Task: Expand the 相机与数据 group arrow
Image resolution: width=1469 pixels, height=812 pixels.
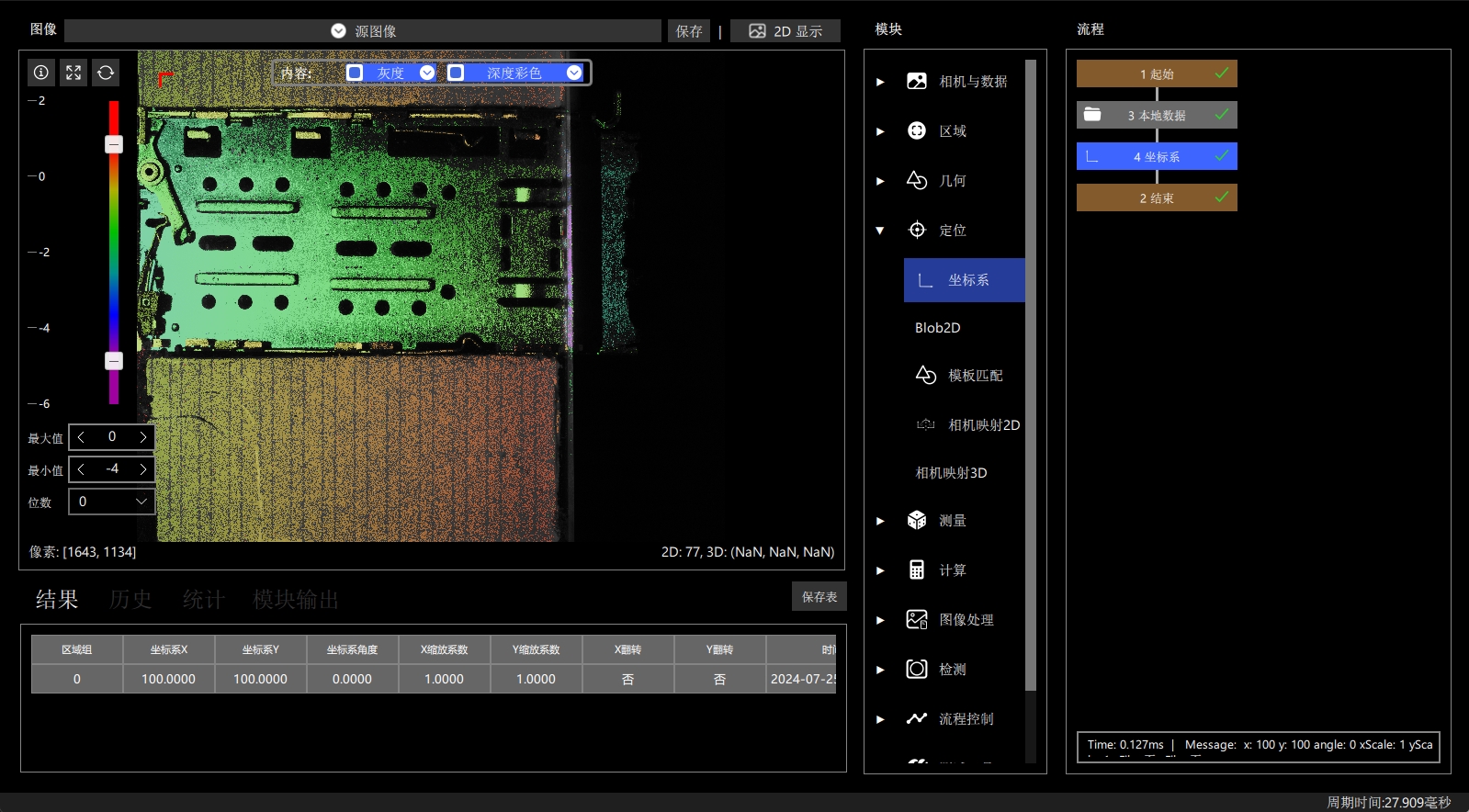Action: pyautogui.click(x=880, y=82)
